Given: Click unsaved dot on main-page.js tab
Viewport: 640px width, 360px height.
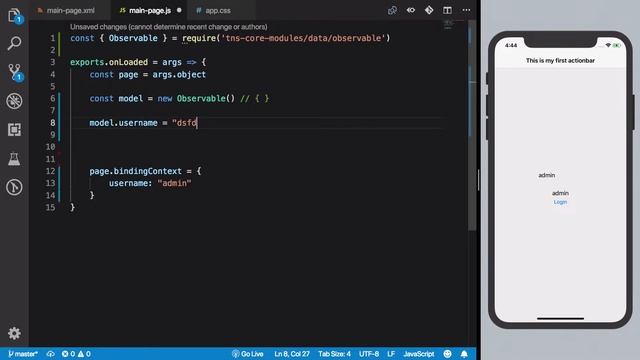Looking at the screenshot, I should coord(179,10).
